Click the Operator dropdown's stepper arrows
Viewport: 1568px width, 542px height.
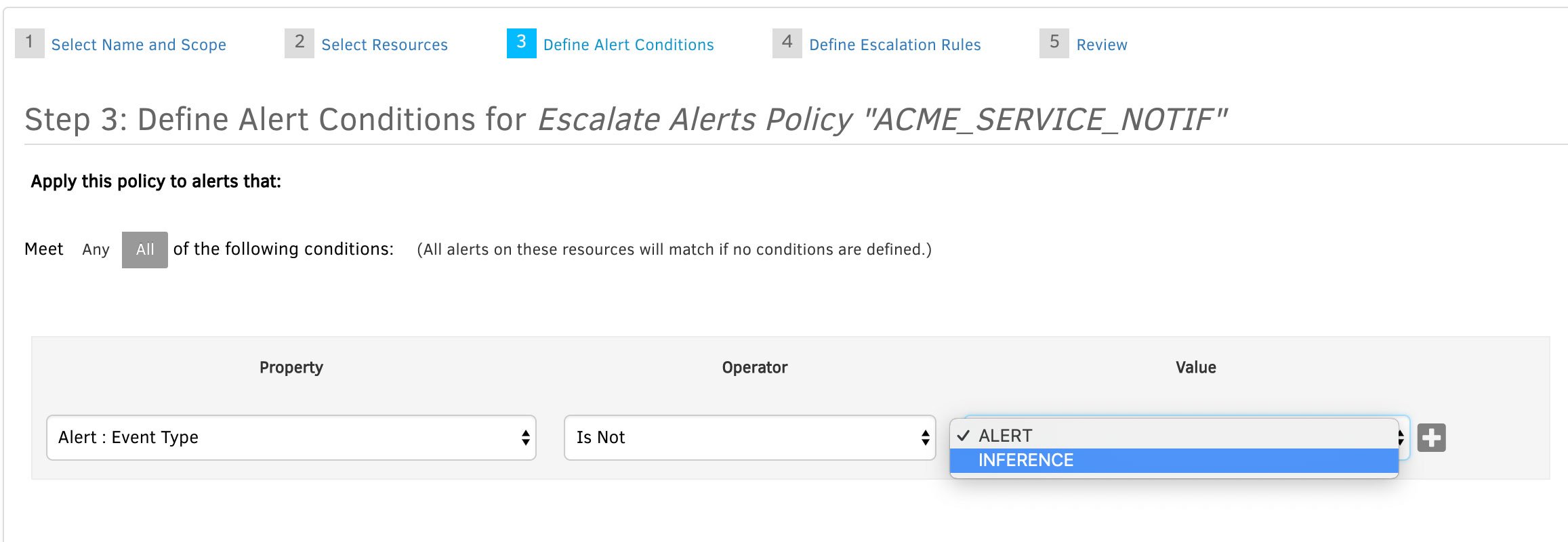pyautogui.click(x=924, y=437)
